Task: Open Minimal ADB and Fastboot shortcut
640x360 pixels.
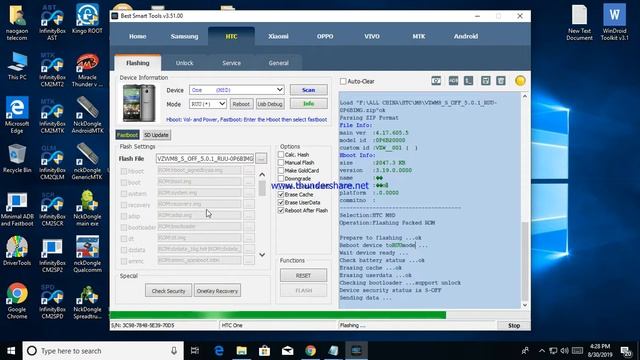Action: pyautogui.click(x=17, y=209)
